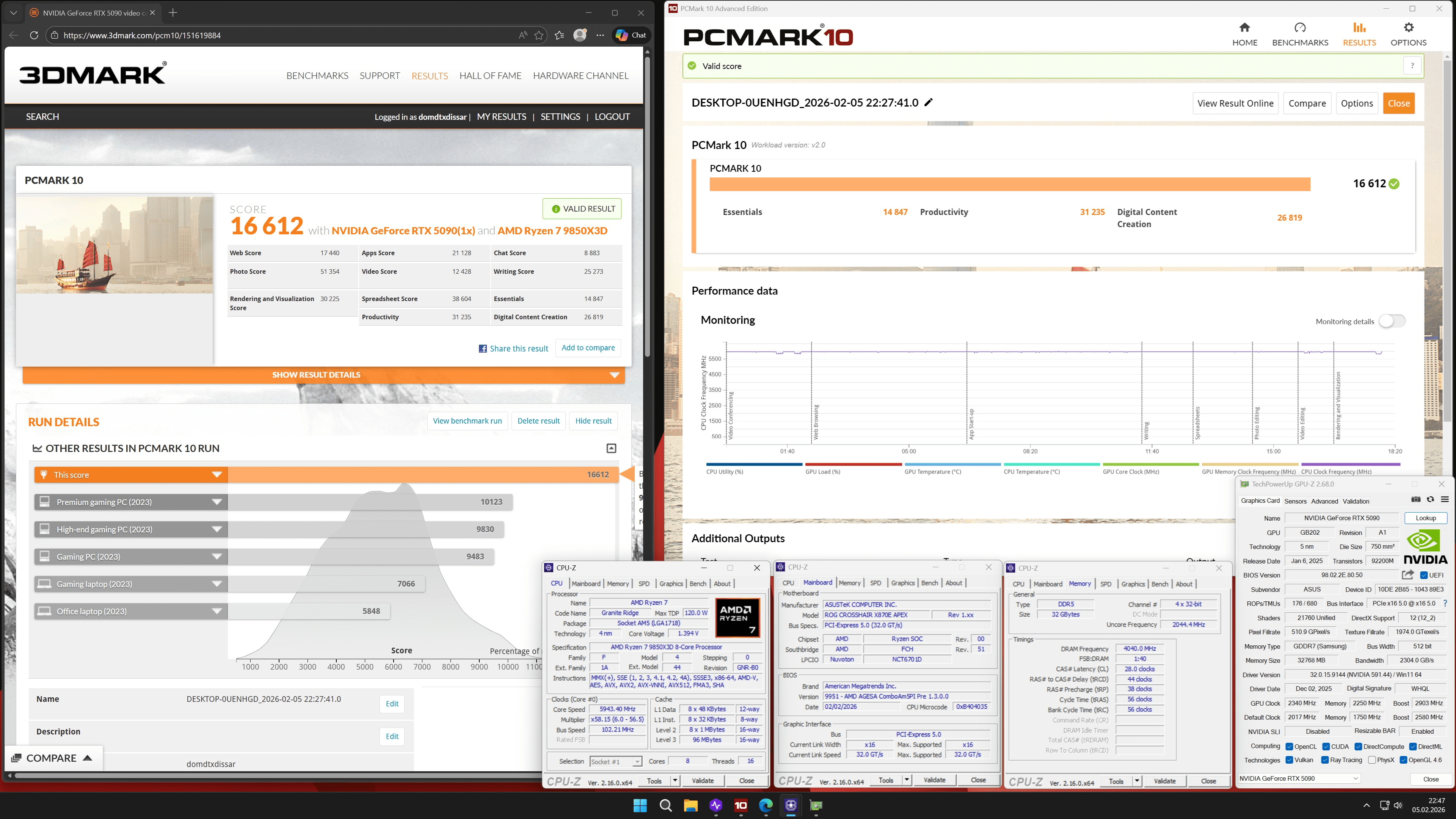Switch to the Advanced tab in GPU-Z

1324,501
